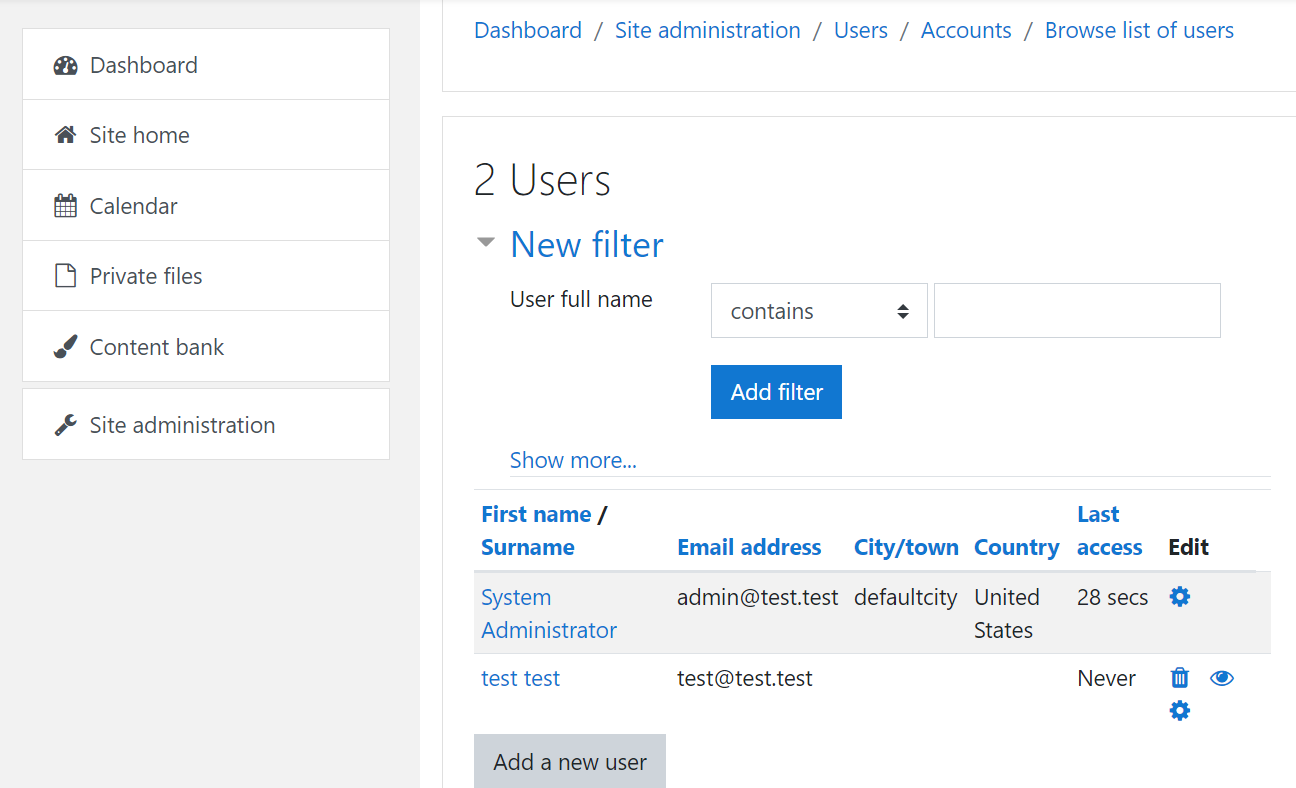
Task: Open the Content bank paintbrush icon
Action: tap(65, 346)
